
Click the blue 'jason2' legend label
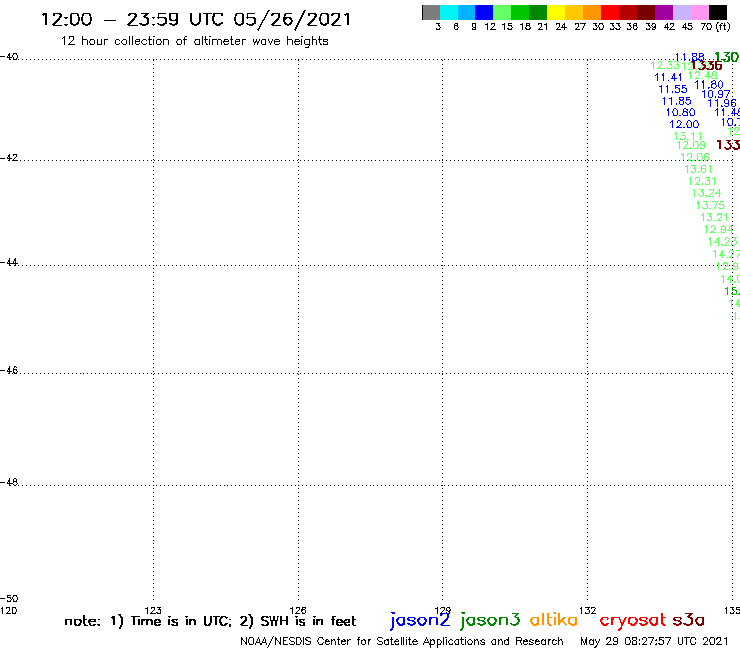[x=420, y=620]
